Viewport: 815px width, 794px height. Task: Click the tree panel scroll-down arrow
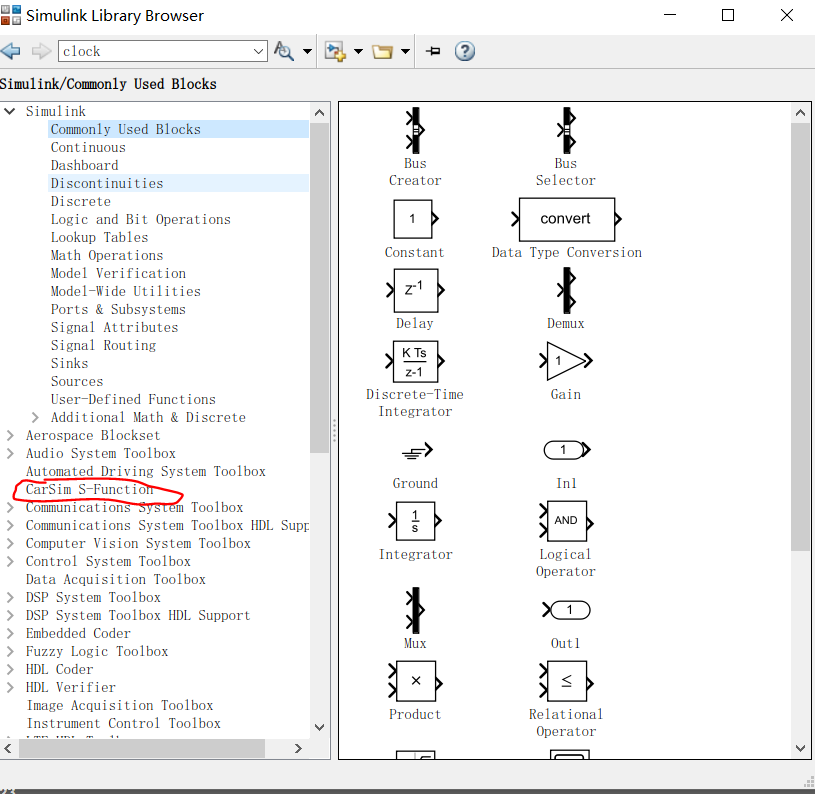pyautogui.click(x=320, y=727)
